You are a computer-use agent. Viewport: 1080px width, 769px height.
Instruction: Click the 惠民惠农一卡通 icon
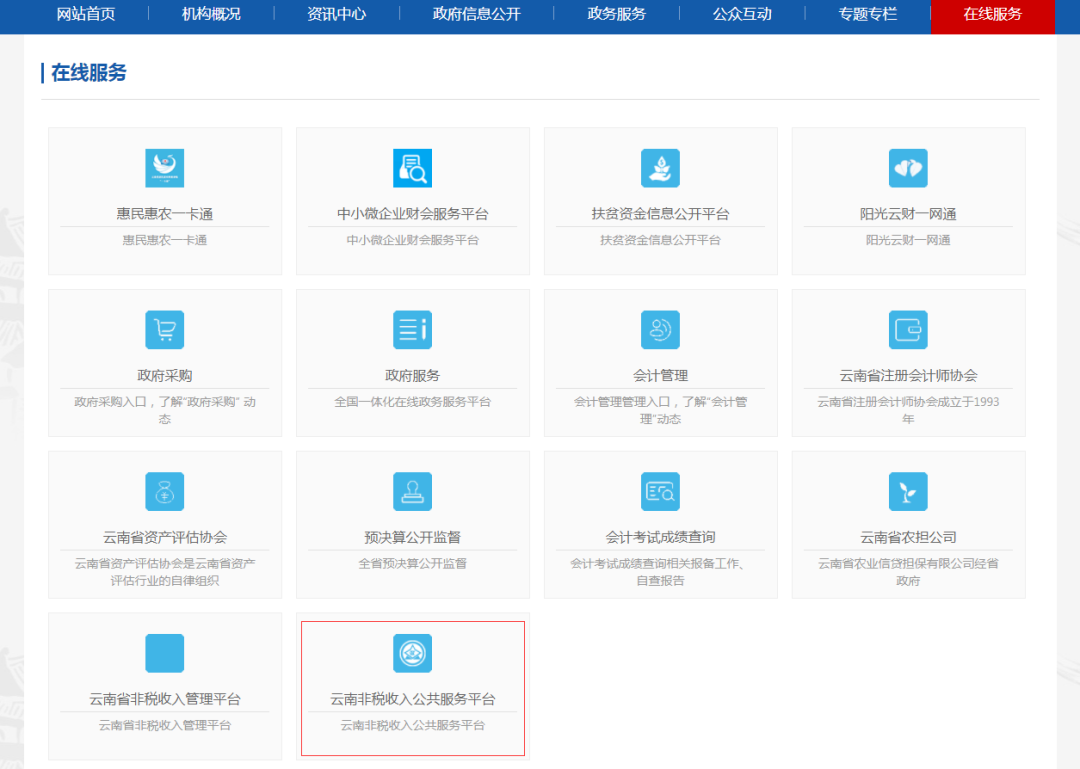point(165,168)
